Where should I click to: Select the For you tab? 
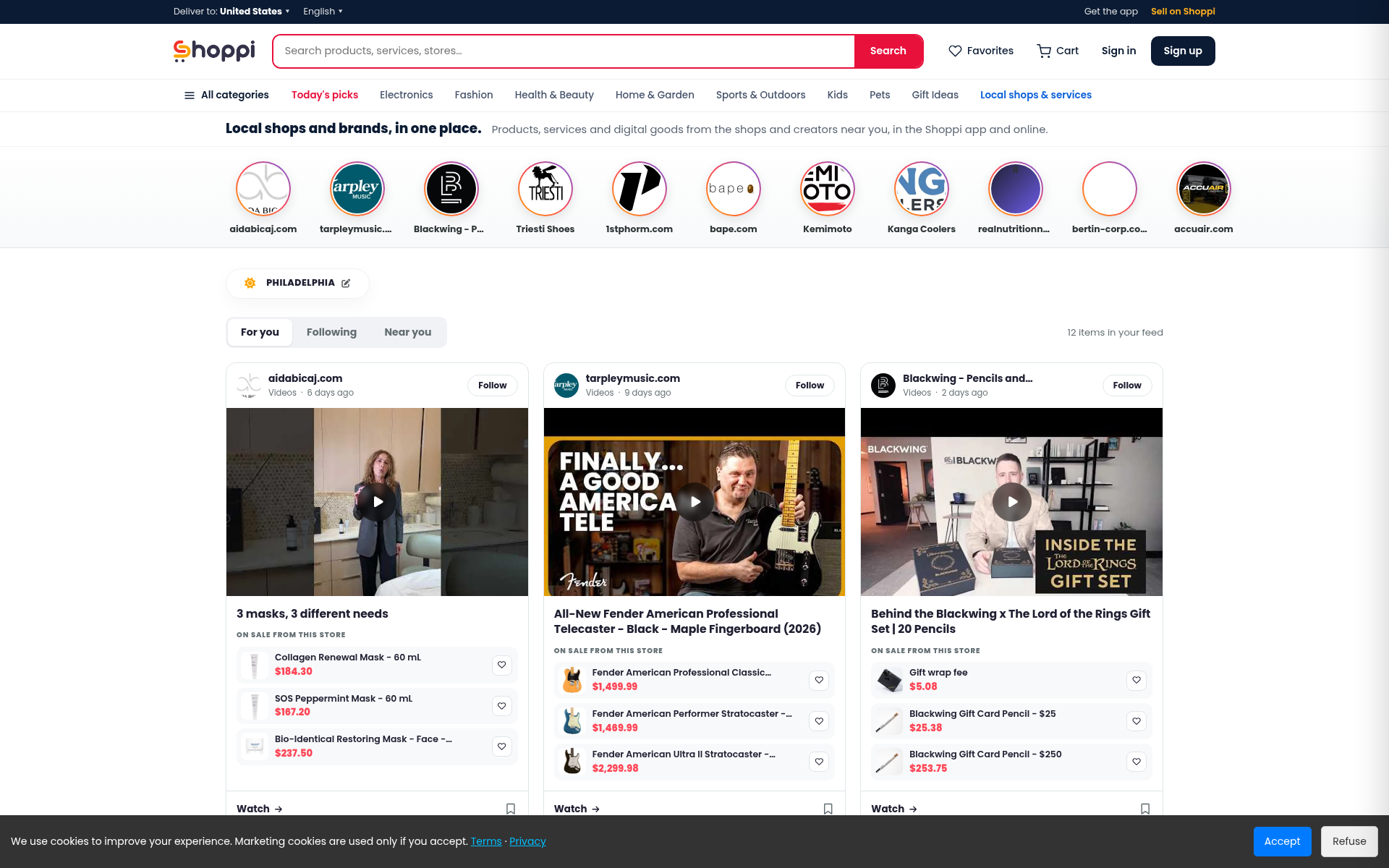coord(260,332)
